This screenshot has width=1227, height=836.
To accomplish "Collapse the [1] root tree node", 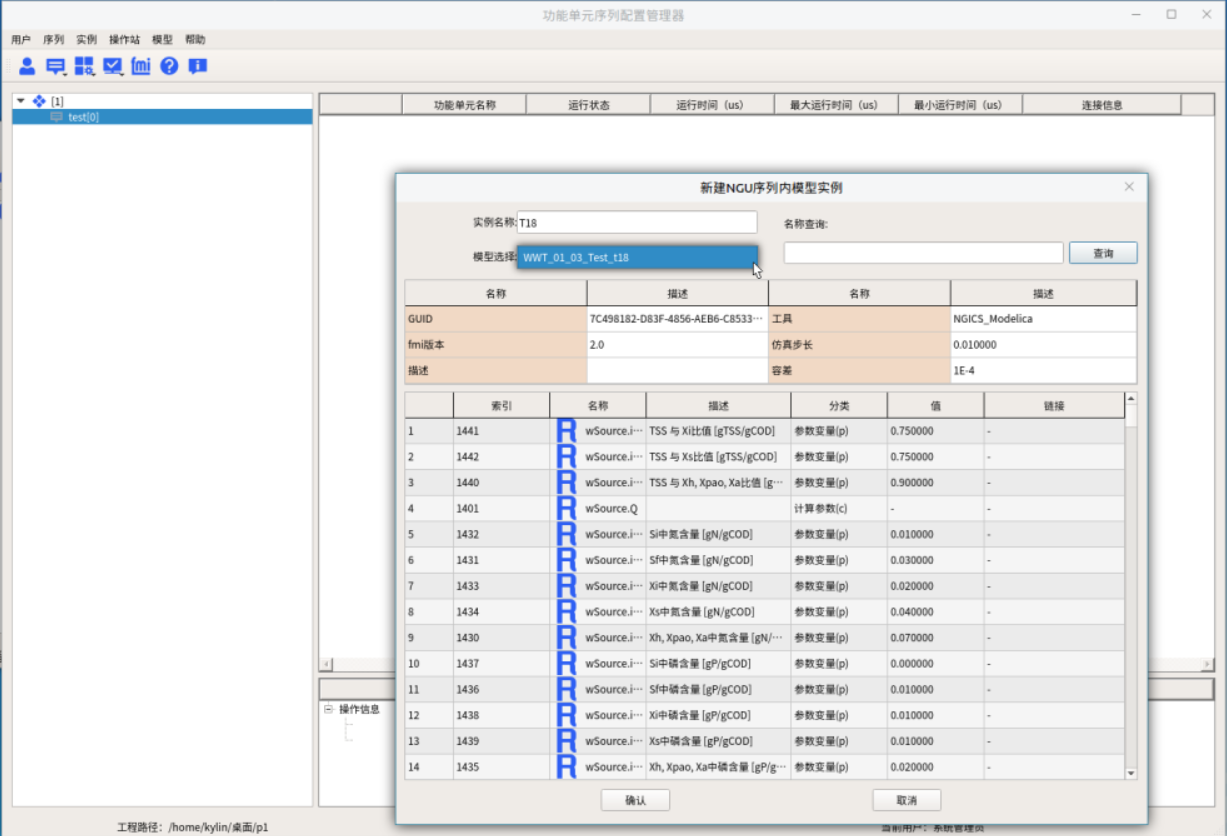I will (x=21, y=101).
